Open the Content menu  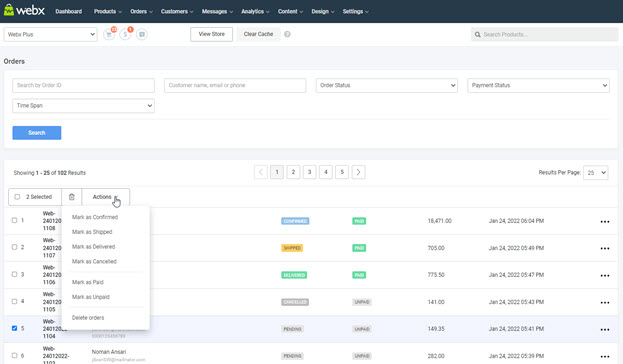pyautogui.click(x=290, y=12)
